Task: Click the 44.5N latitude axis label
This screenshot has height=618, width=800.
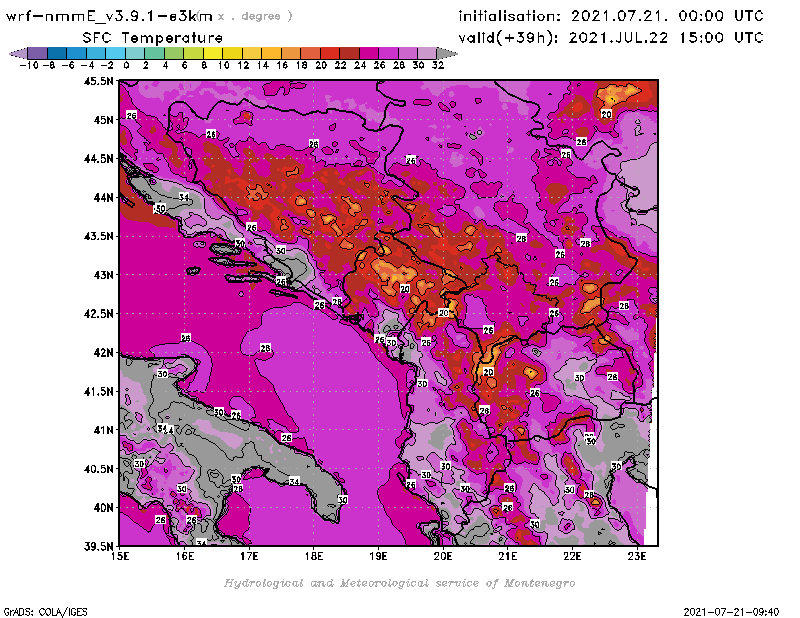Action: [98, 159]
